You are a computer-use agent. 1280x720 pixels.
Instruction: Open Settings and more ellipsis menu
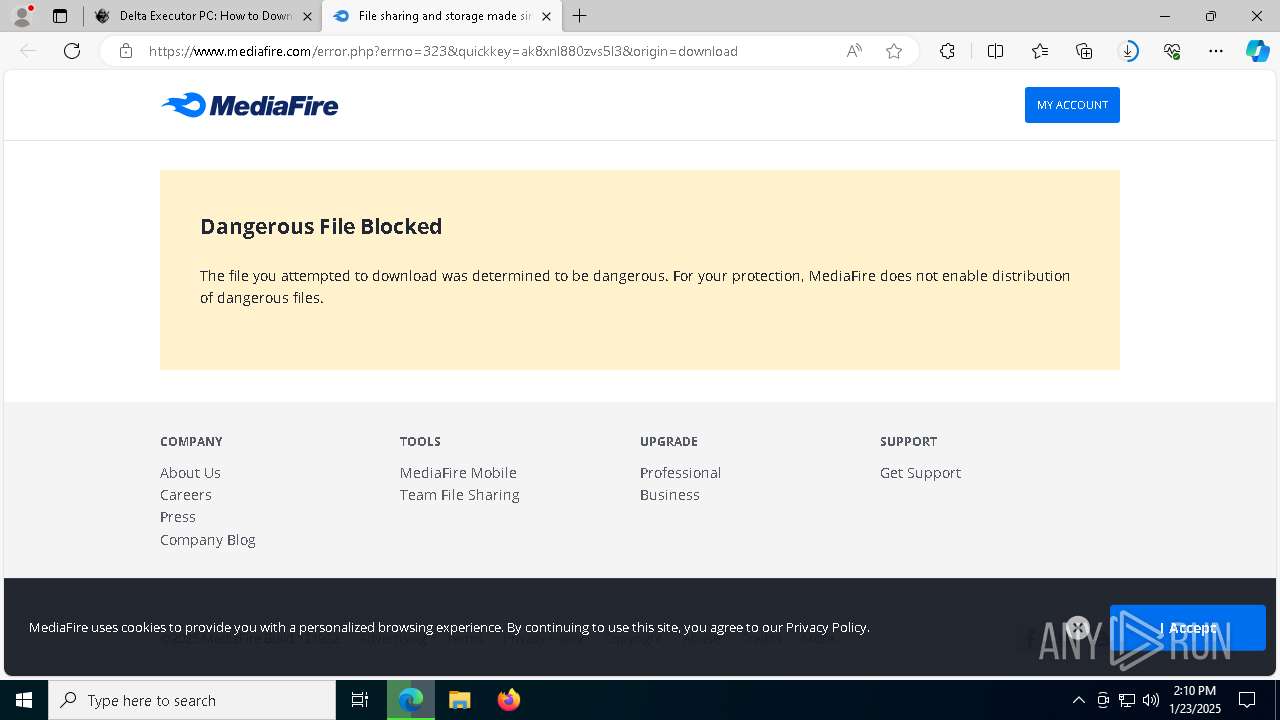tap(1216, 51)
